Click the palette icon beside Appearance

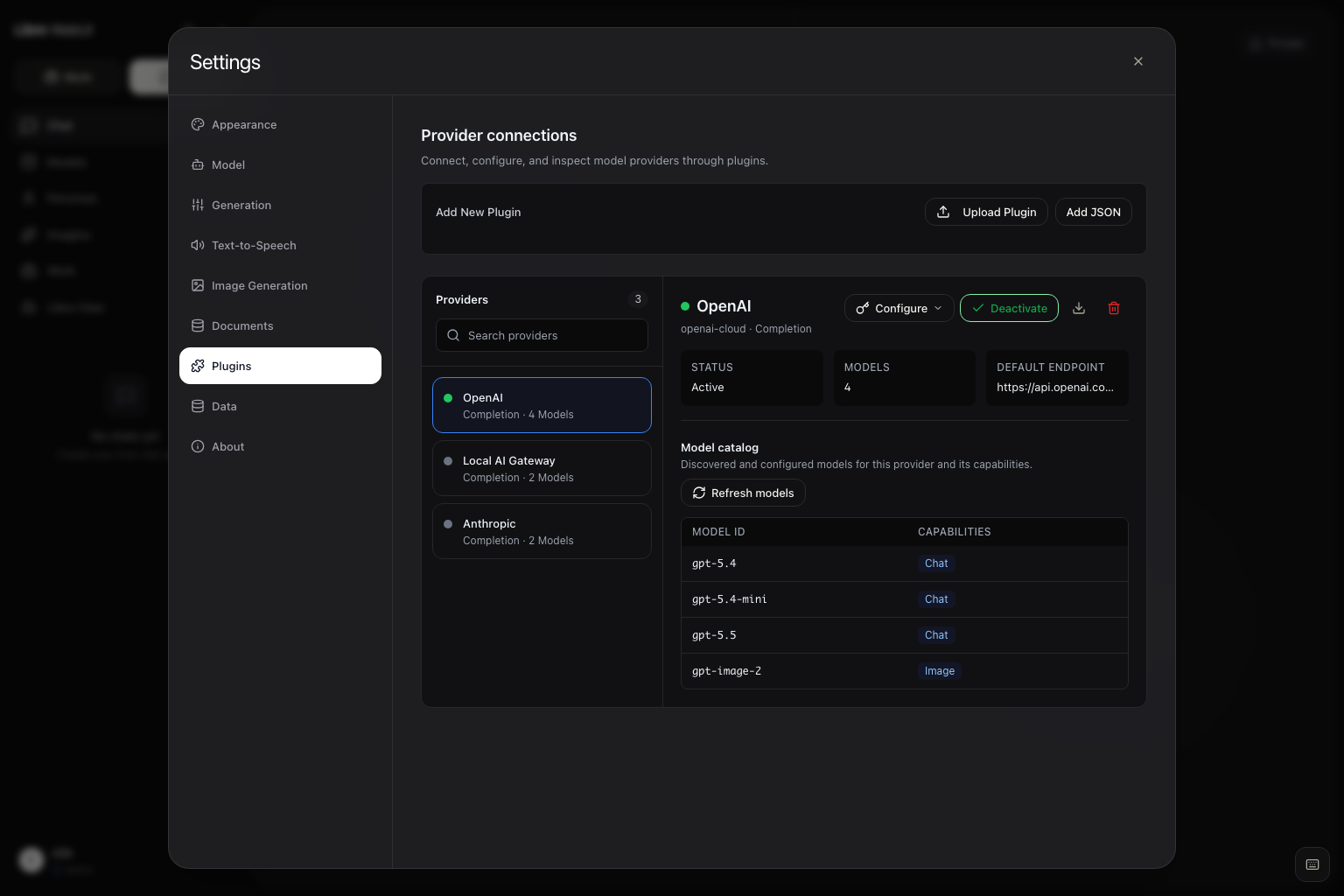pos(198,124)
